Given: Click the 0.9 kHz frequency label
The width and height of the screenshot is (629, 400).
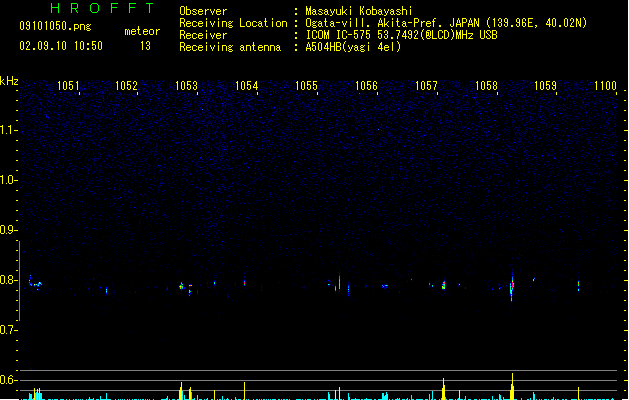Looking at the screenshot, I should 8,230.
